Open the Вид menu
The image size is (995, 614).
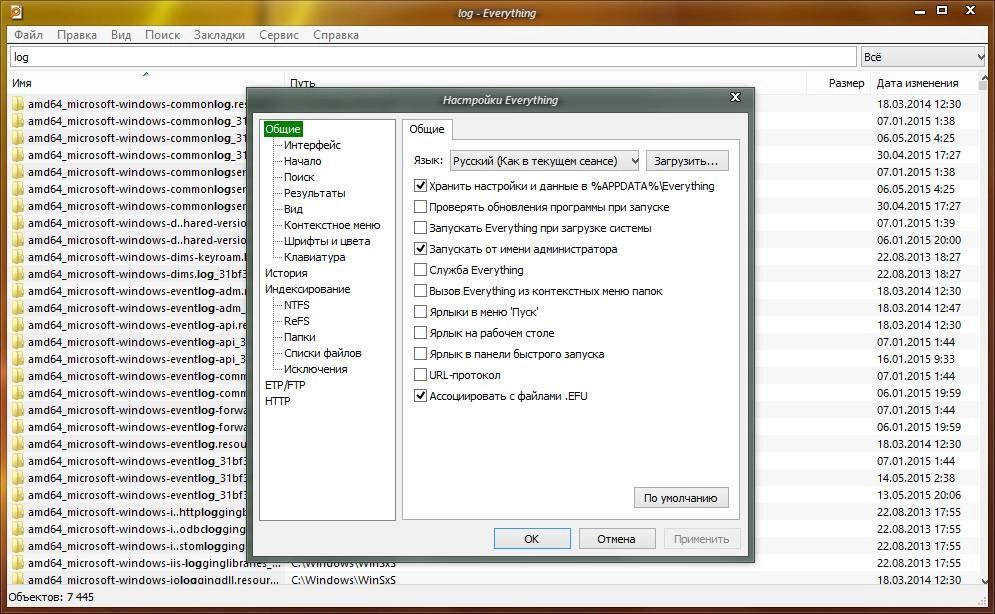pyautogui.click(x=121, y=35)
